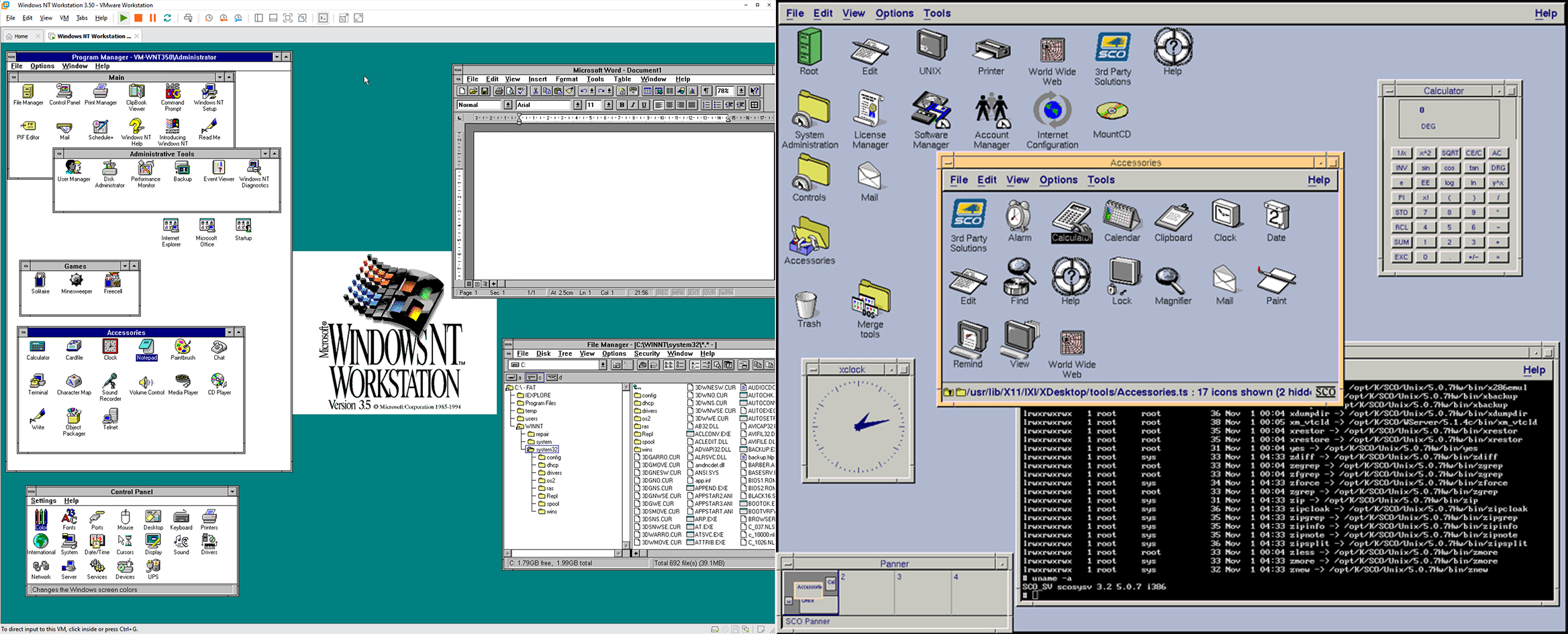
Task: Click the Print Preview icon in Word
Action: [510, 91]
